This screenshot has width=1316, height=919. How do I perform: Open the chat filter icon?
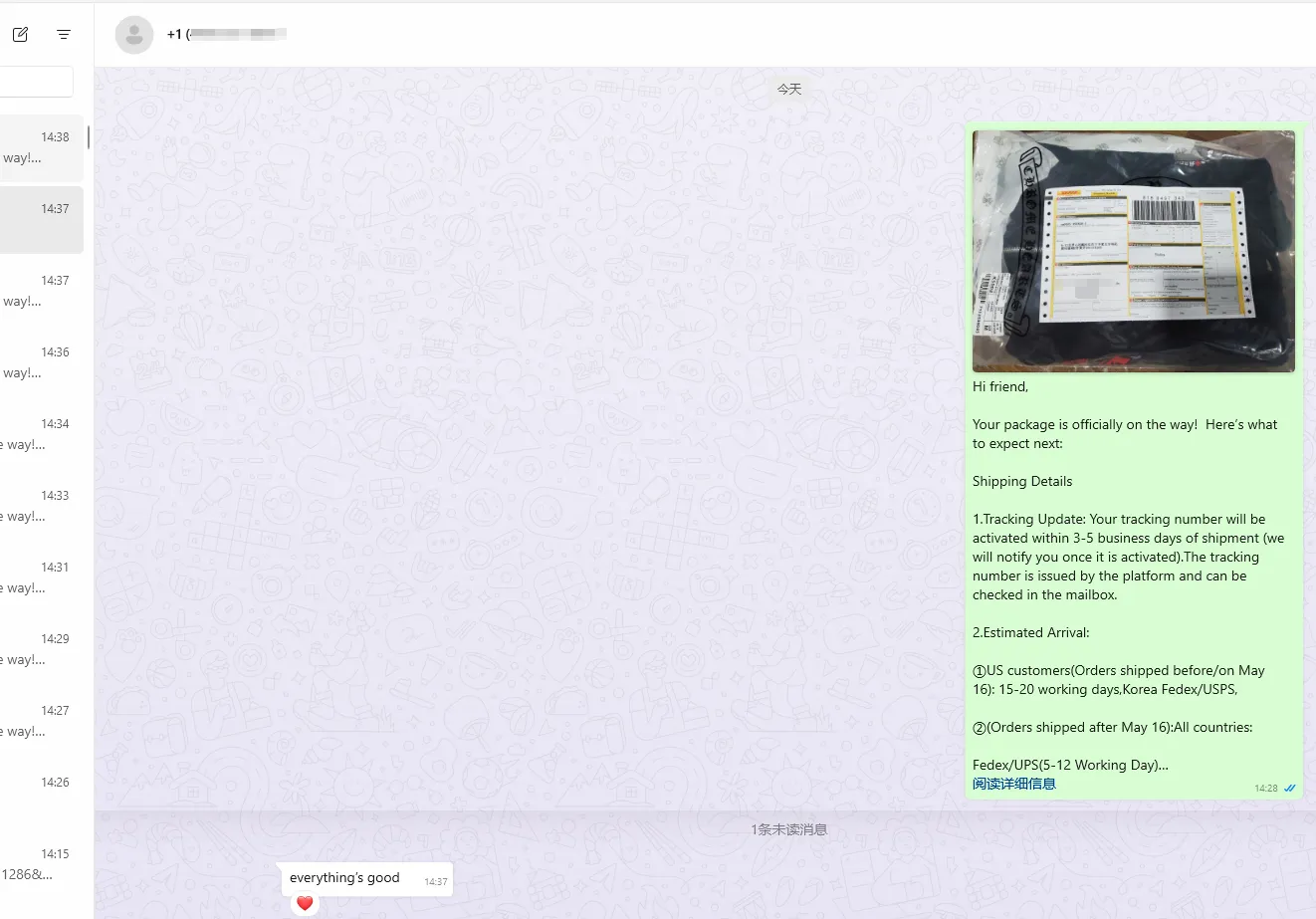64,34
